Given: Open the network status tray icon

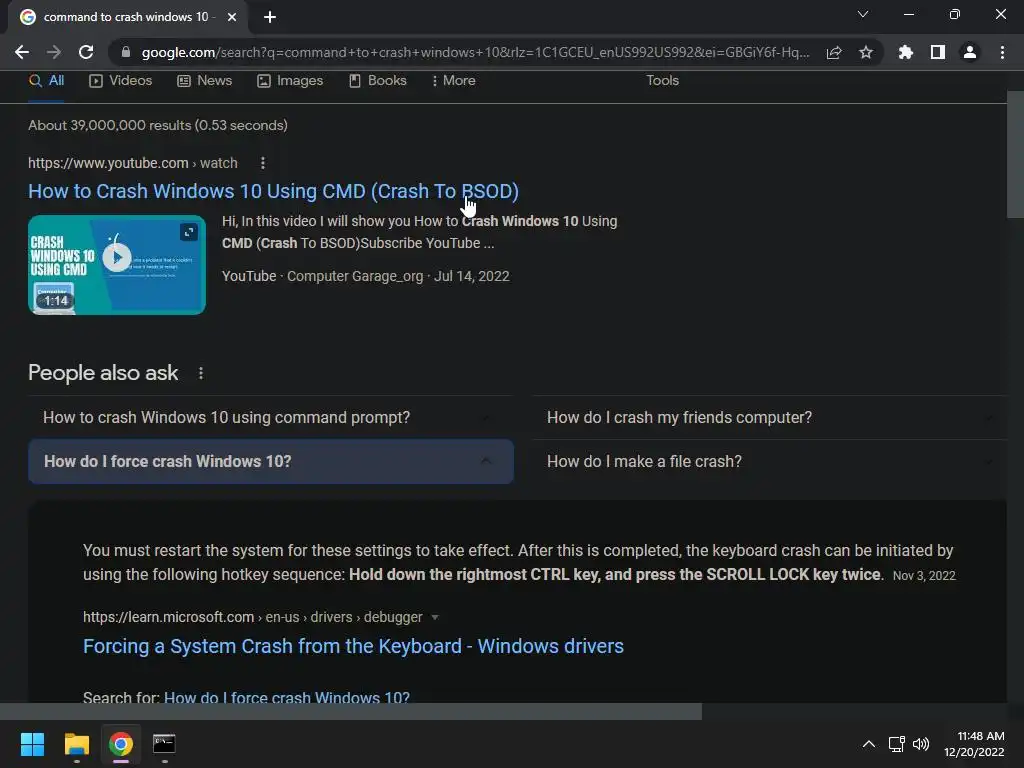Looking at the screenshot, I should point(897,744).
